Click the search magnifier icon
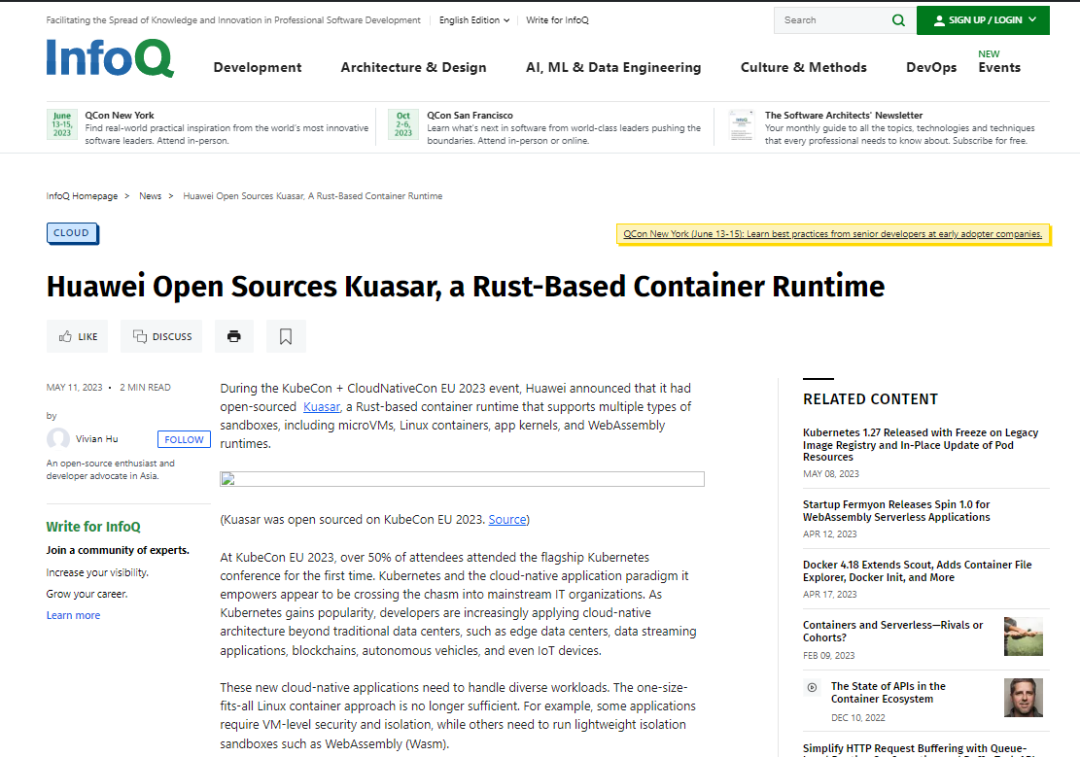This screenshot has width=1080, height=757. [898, 21]
